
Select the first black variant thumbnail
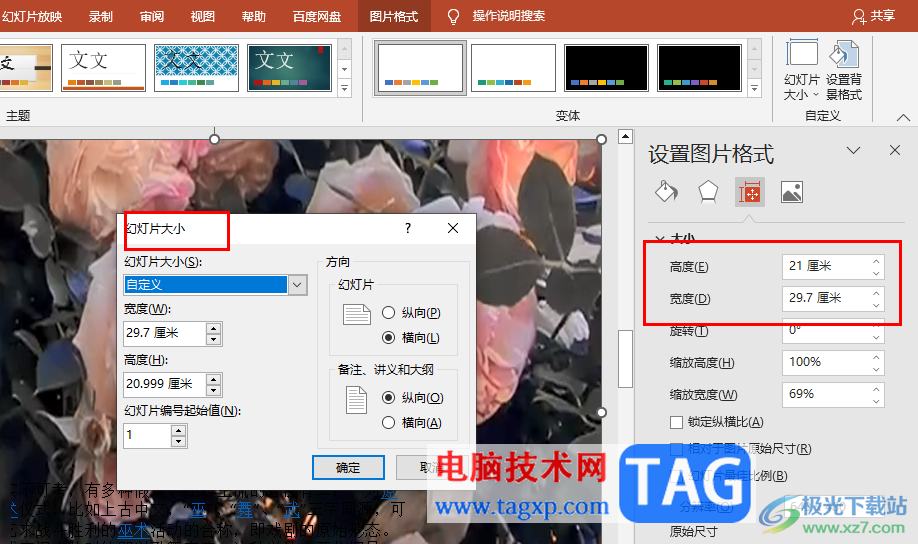[607, 68]
